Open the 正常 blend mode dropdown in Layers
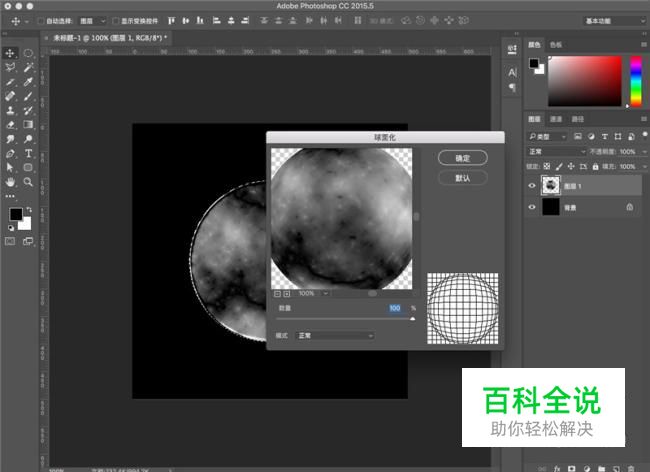 pyautogui.click(x=556, y=152)
